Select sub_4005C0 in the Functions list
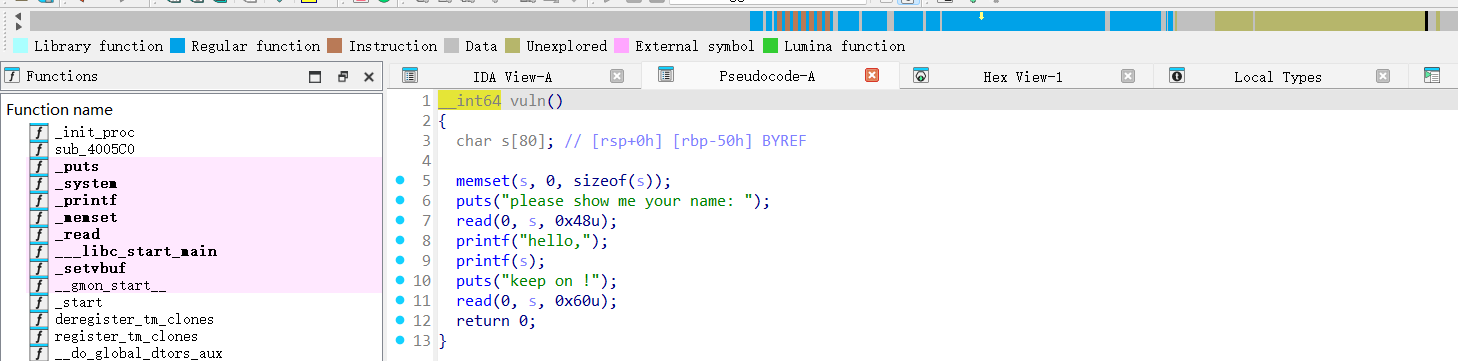 coord(95,149)
